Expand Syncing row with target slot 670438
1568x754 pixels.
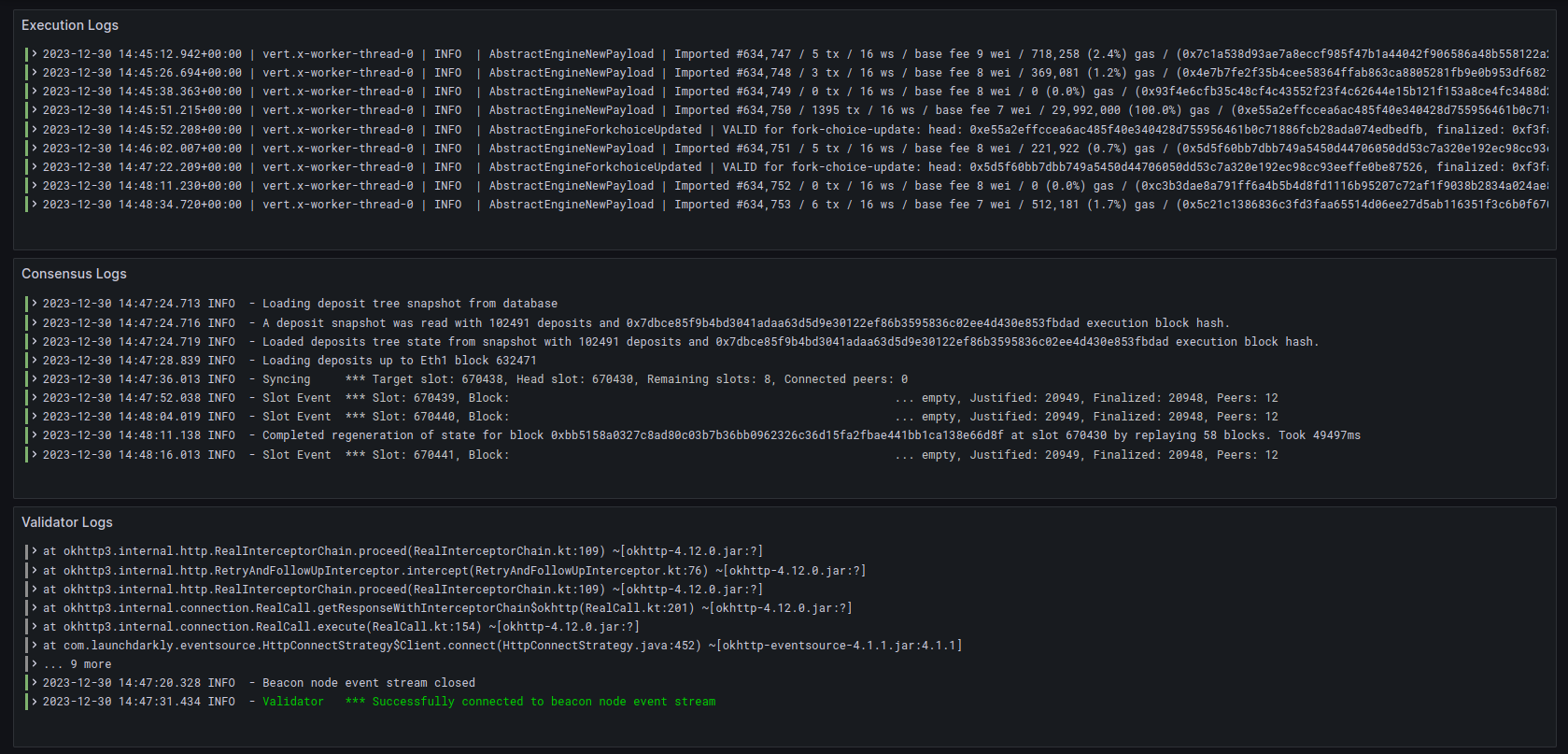35,379
